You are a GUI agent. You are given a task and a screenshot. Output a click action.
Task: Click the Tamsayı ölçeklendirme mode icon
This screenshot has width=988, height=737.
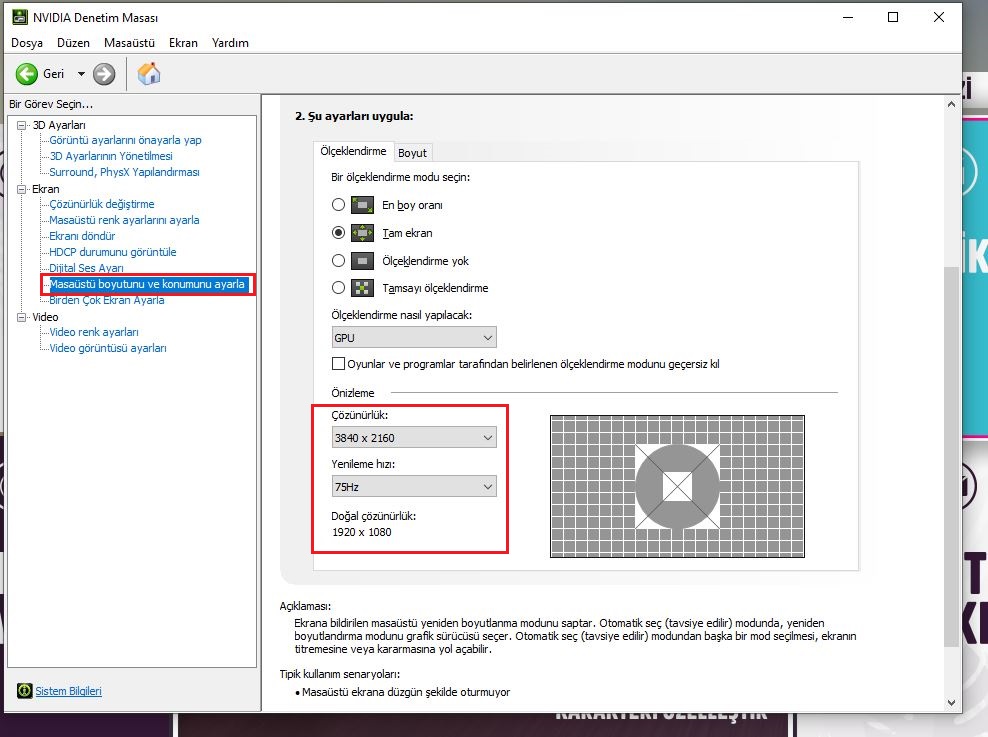click(362, 288)
